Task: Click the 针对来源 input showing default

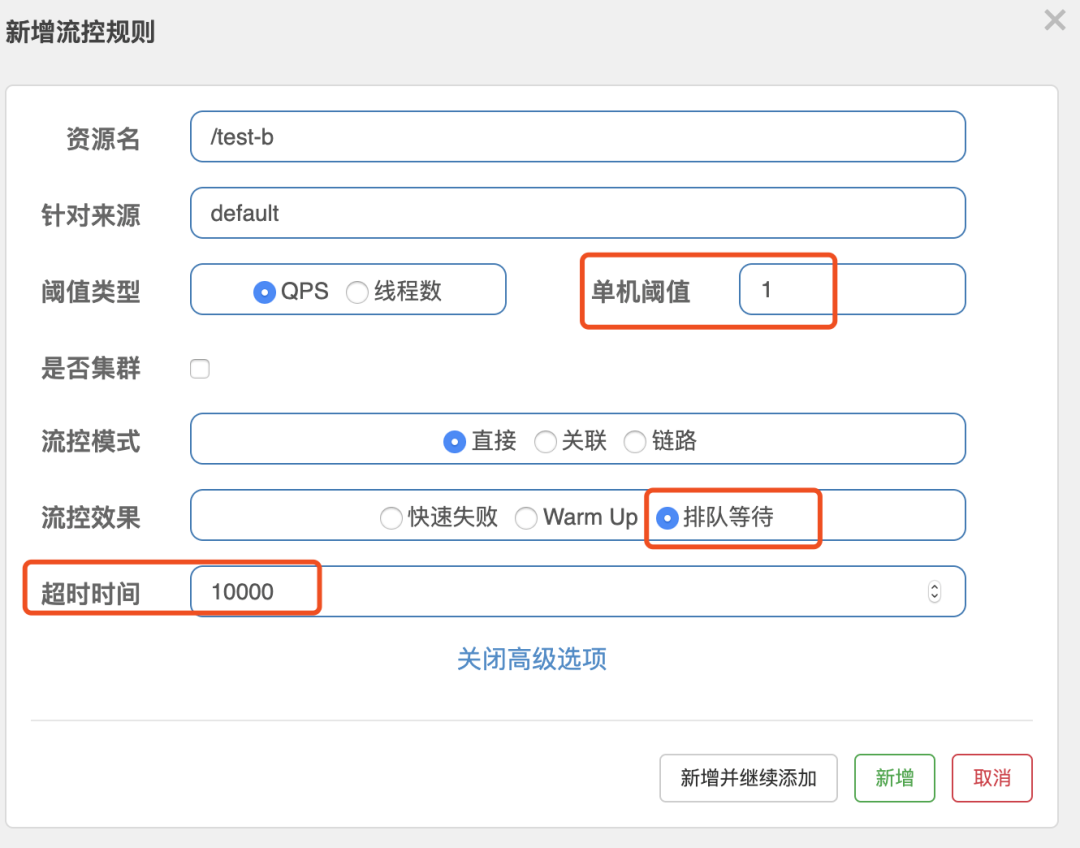Action: click(x=577, y=213)
